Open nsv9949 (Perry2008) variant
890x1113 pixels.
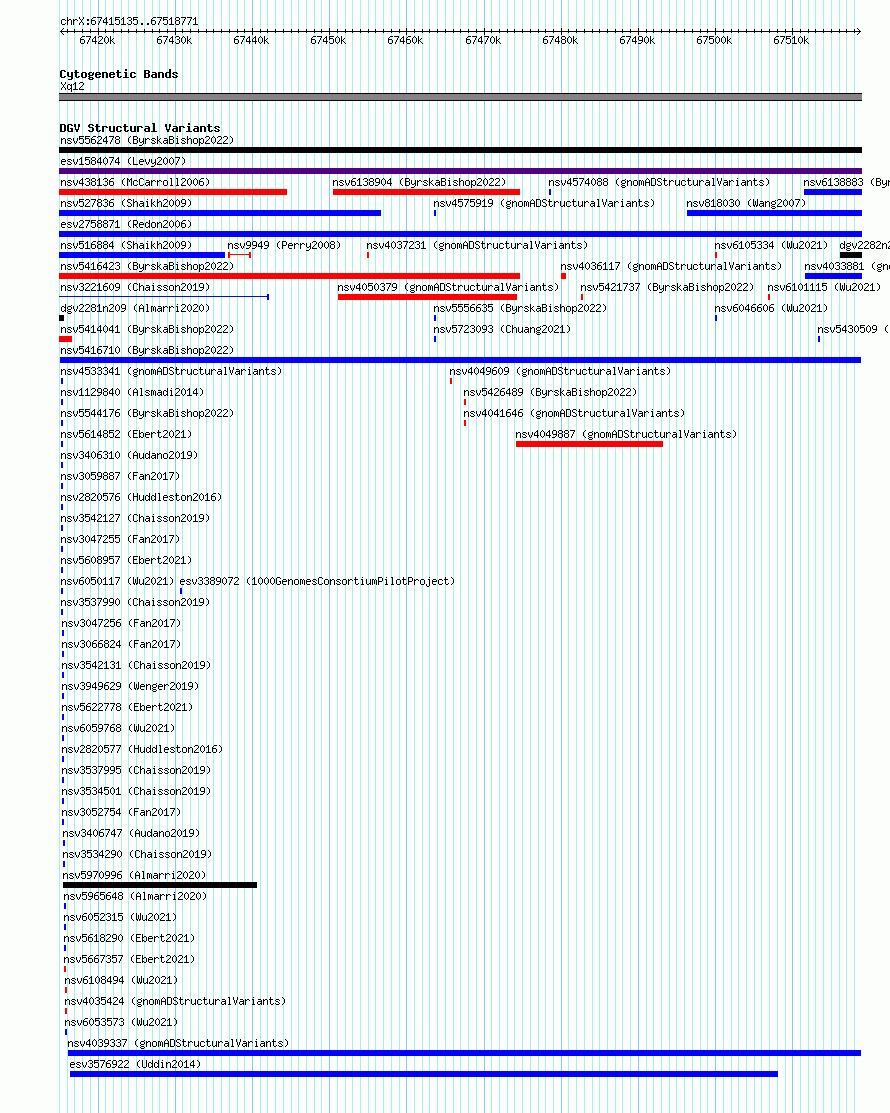[284, 246]
